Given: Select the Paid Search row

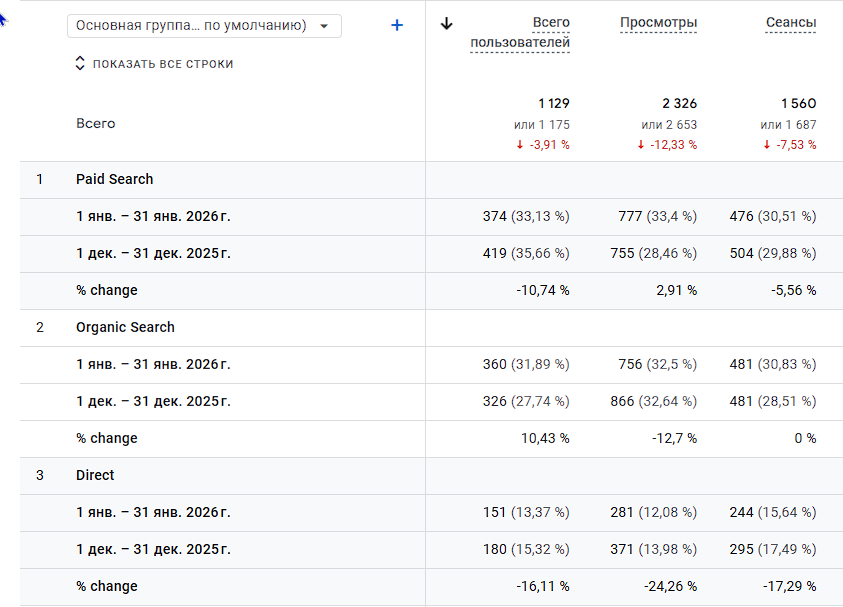Looking at the screenshot, I should (x=115, y=180).
